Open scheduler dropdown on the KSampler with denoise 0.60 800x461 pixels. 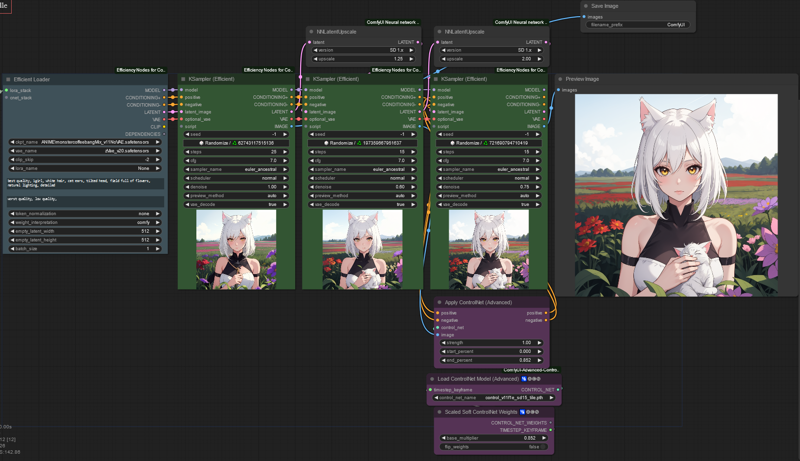[362, 178]
